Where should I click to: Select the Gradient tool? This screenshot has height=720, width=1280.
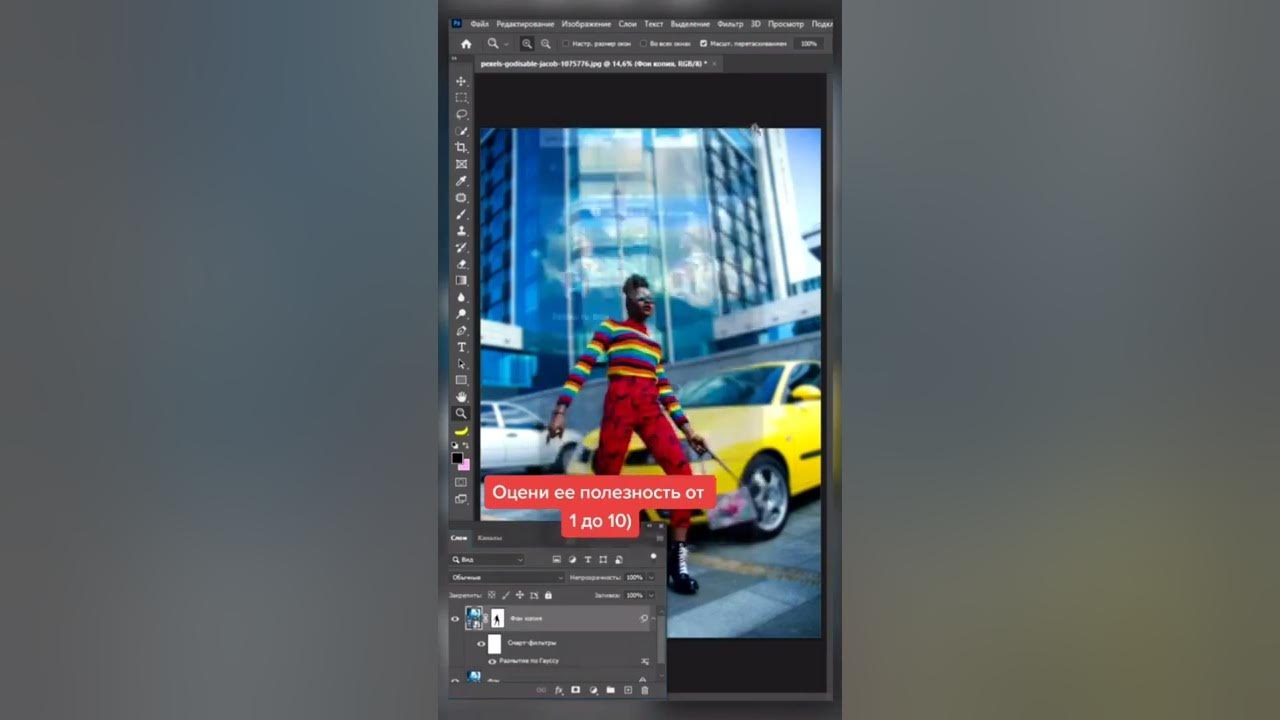(x=461, y=279)
